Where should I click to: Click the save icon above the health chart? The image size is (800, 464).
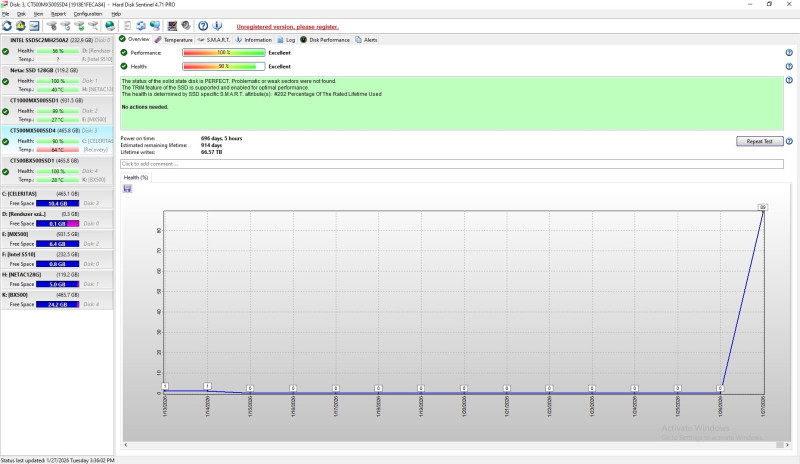(128, 189)
